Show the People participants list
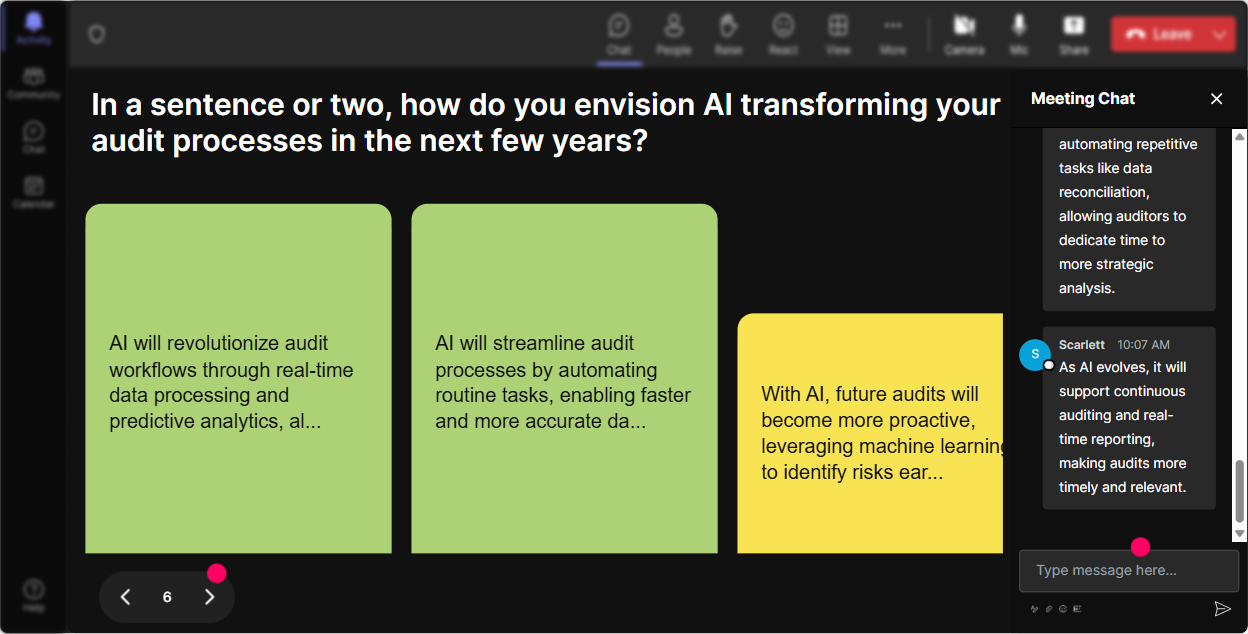The height and width of the screenshot is (634, 1248). (x=674, y=34)
